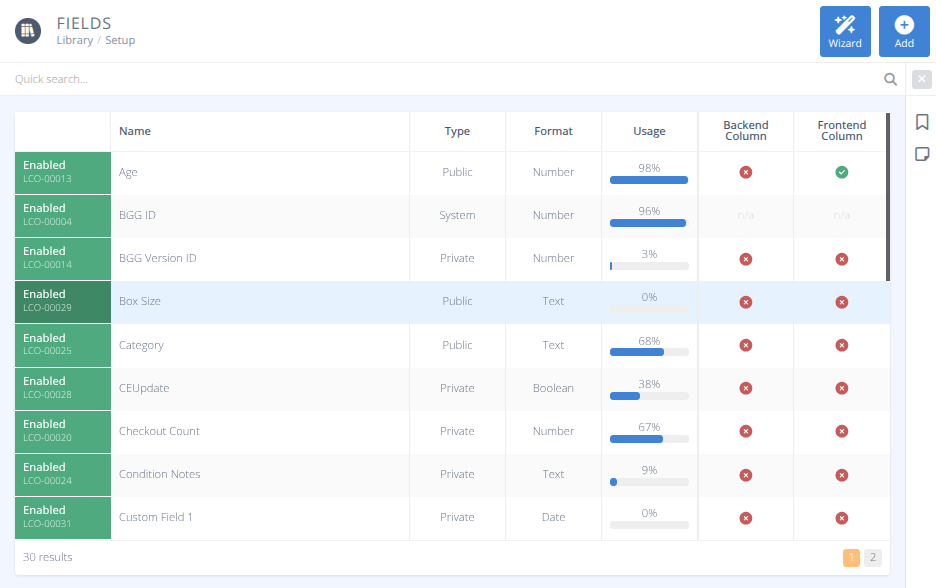The image size is (936, 588).
Task: Click the Add button
Action: click(904, 31)
